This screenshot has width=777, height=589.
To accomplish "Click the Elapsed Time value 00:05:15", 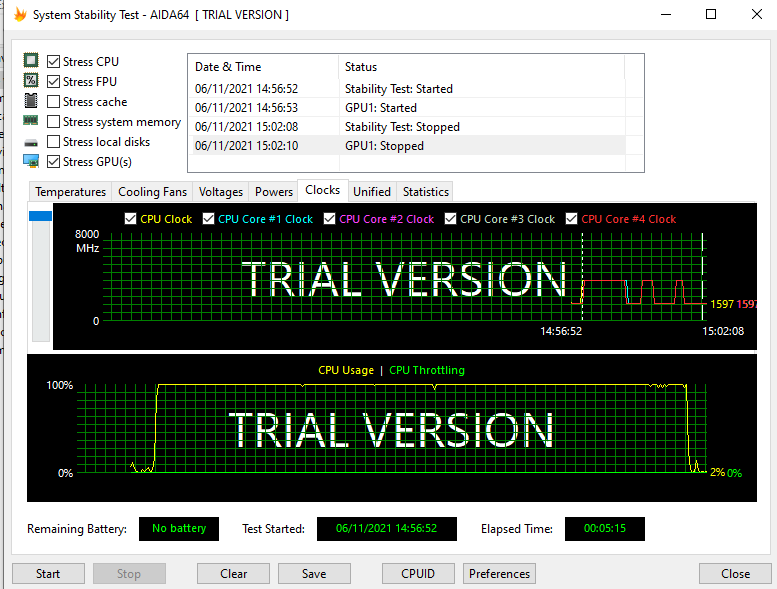I will 605,529.
